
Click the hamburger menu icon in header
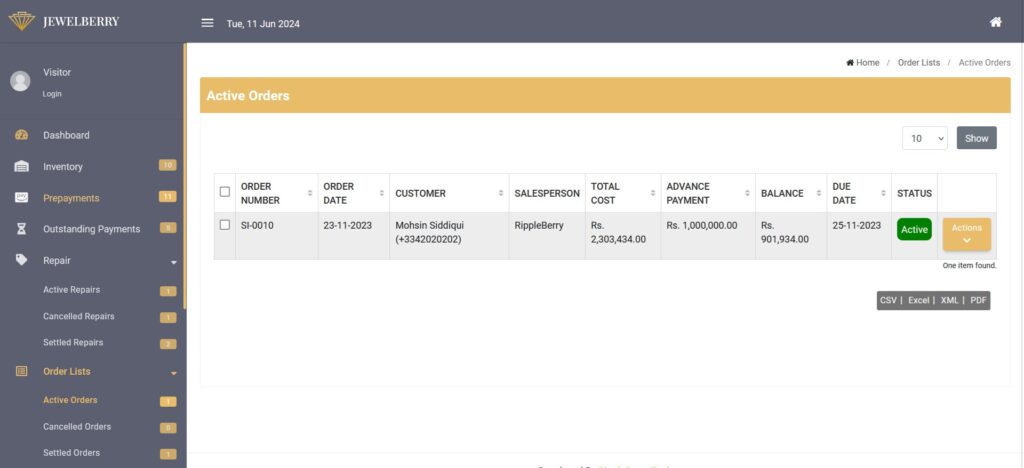(x=207, y=23)
